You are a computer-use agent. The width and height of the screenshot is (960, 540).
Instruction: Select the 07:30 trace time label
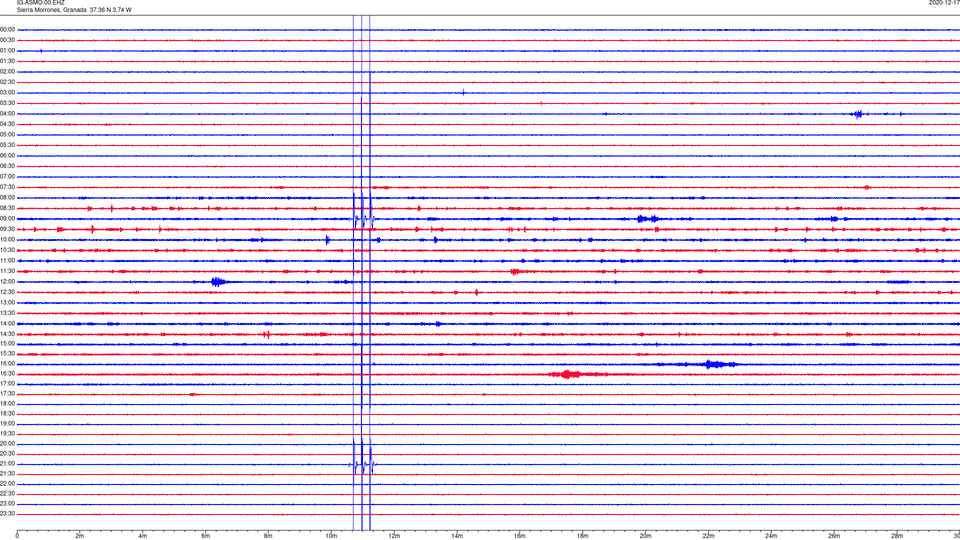tap(7, 187)
